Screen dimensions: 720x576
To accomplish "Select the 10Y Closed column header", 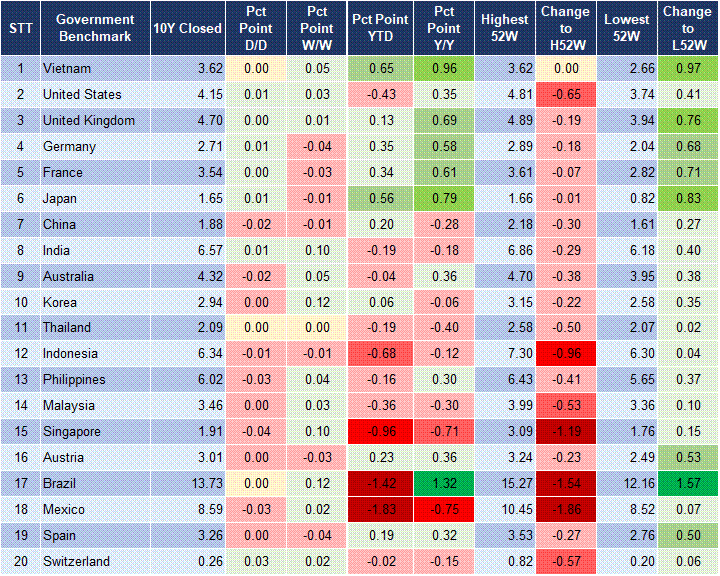I will click(x=187, y=28).
